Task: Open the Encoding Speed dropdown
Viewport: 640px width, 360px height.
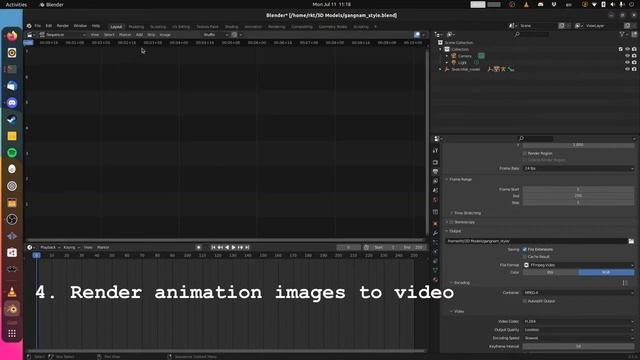Action: point(579,338)
